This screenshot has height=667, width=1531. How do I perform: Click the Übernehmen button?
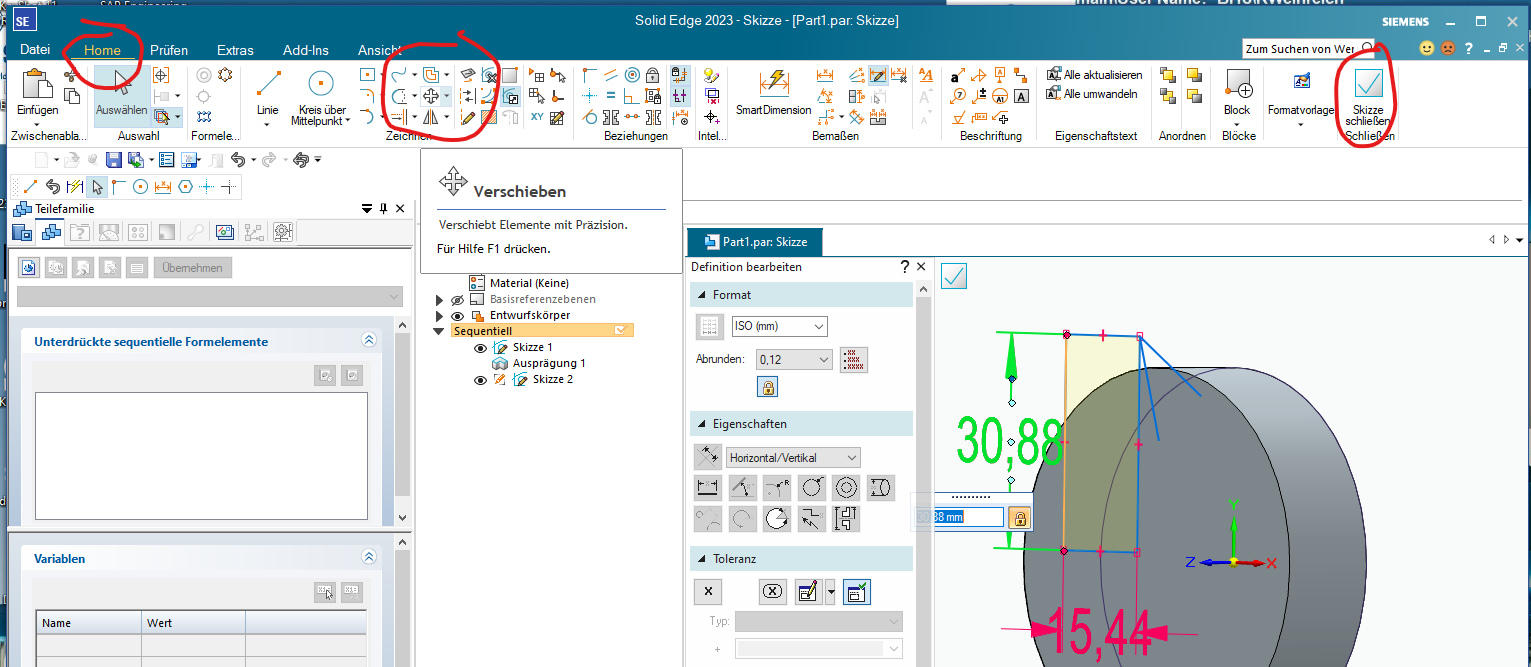click(x=193, y=268)
